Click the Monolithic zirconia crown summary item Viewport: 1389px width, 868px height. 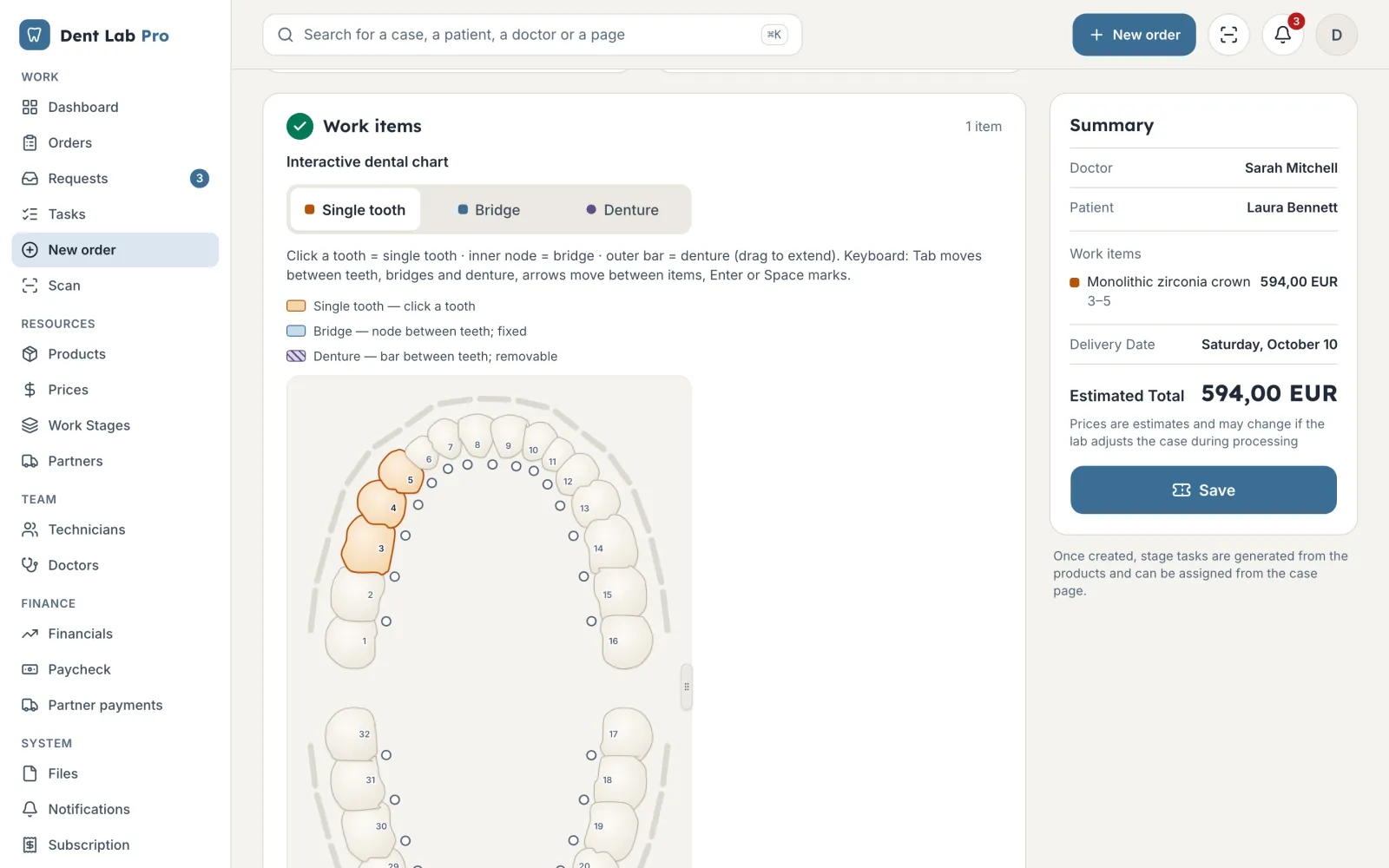(x=1203, y=291)
